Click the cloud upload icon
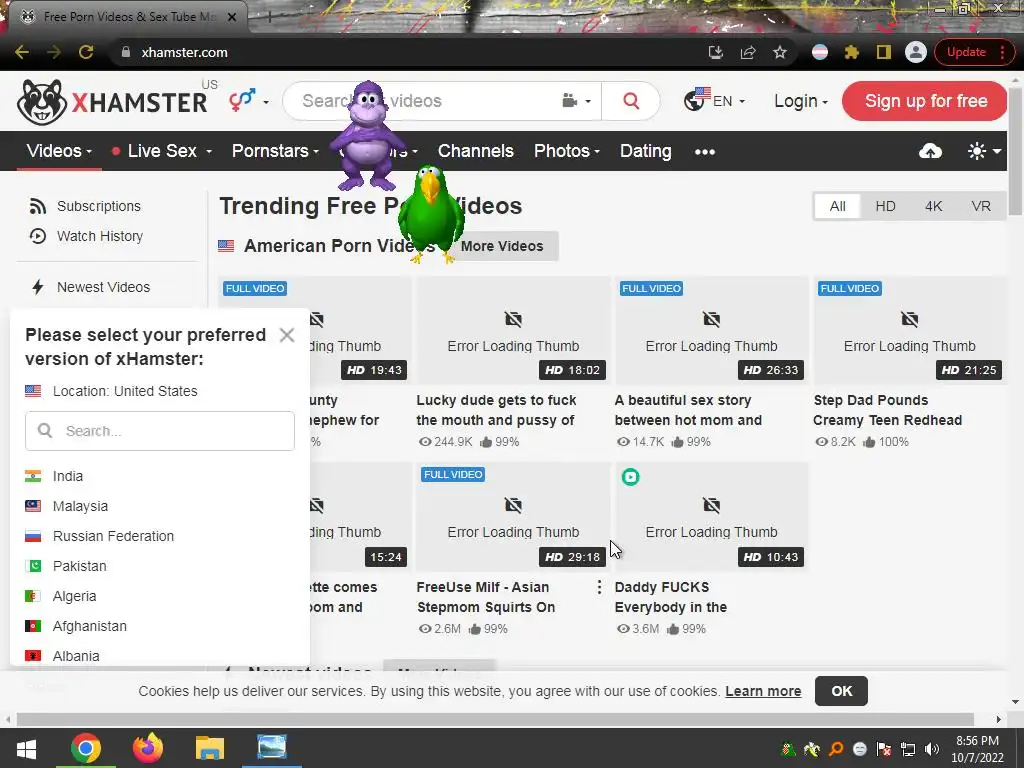Viewport: 1024px width, 768px height. [930, 152]
